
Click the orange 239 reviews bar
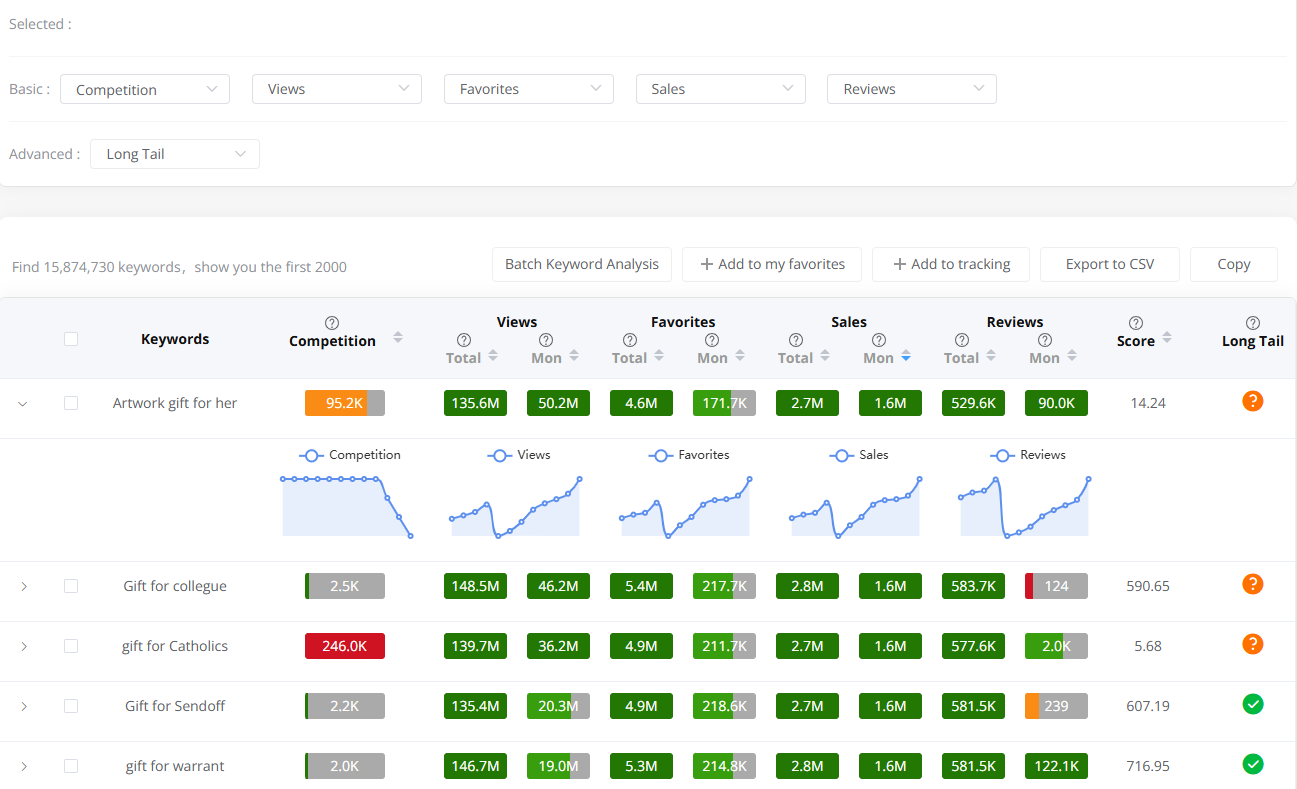click(x=1056, y=706)
